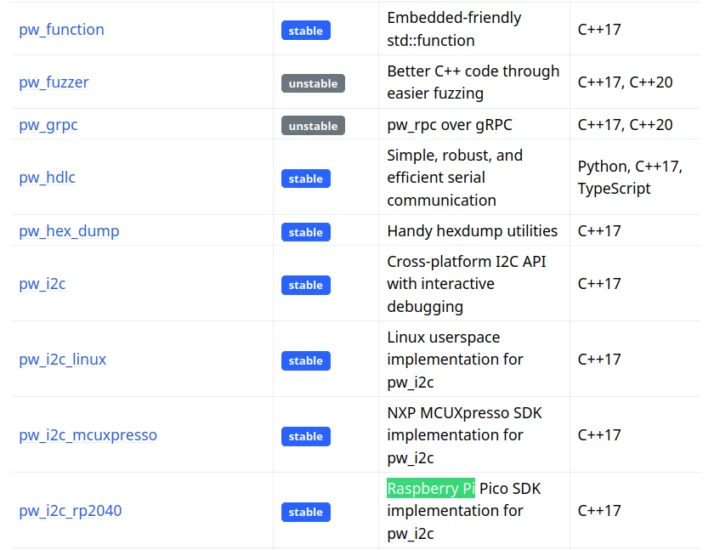Click the unstable badge for pw_fuzzer

pos(313,83)
